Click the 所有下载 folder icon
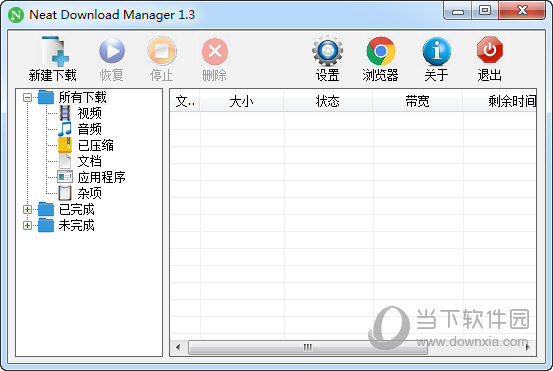Screen dimensions: 553x371 coord(46,97)
